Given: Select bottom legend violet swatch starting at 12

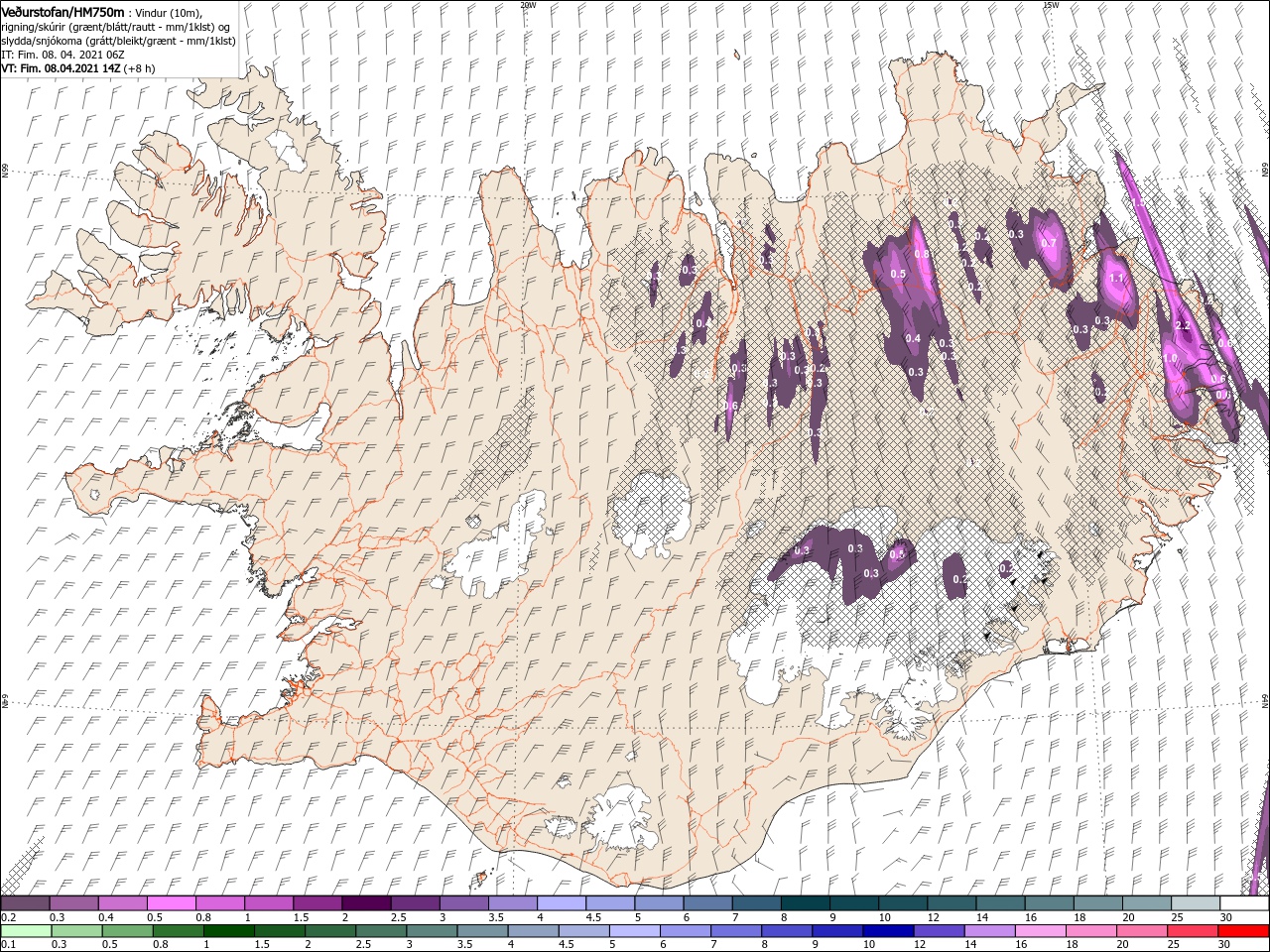Looking at the screenshot, I should (x=939, y=931).
